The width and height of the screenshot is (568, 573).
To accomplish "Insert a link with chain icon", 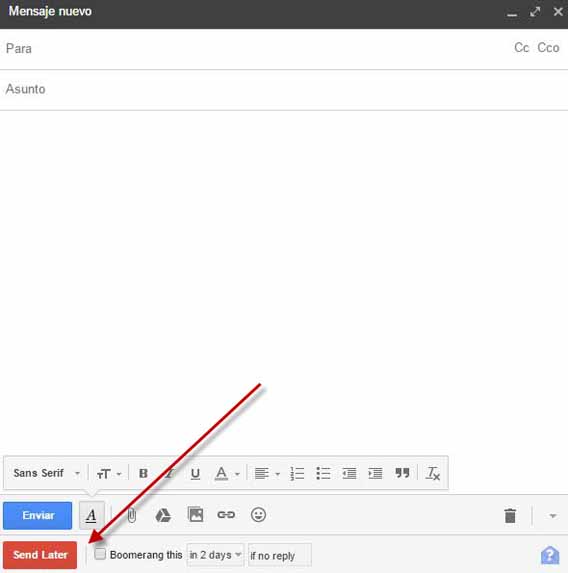I will point(226,515).
